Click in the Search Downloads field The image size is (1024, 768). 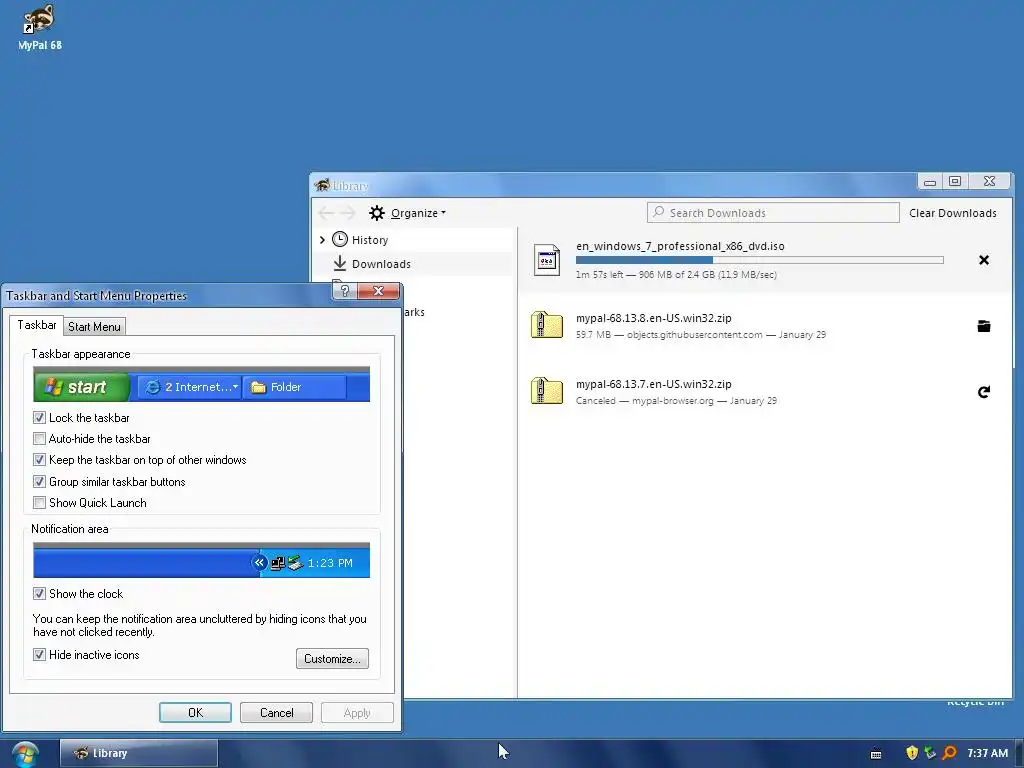773,213
